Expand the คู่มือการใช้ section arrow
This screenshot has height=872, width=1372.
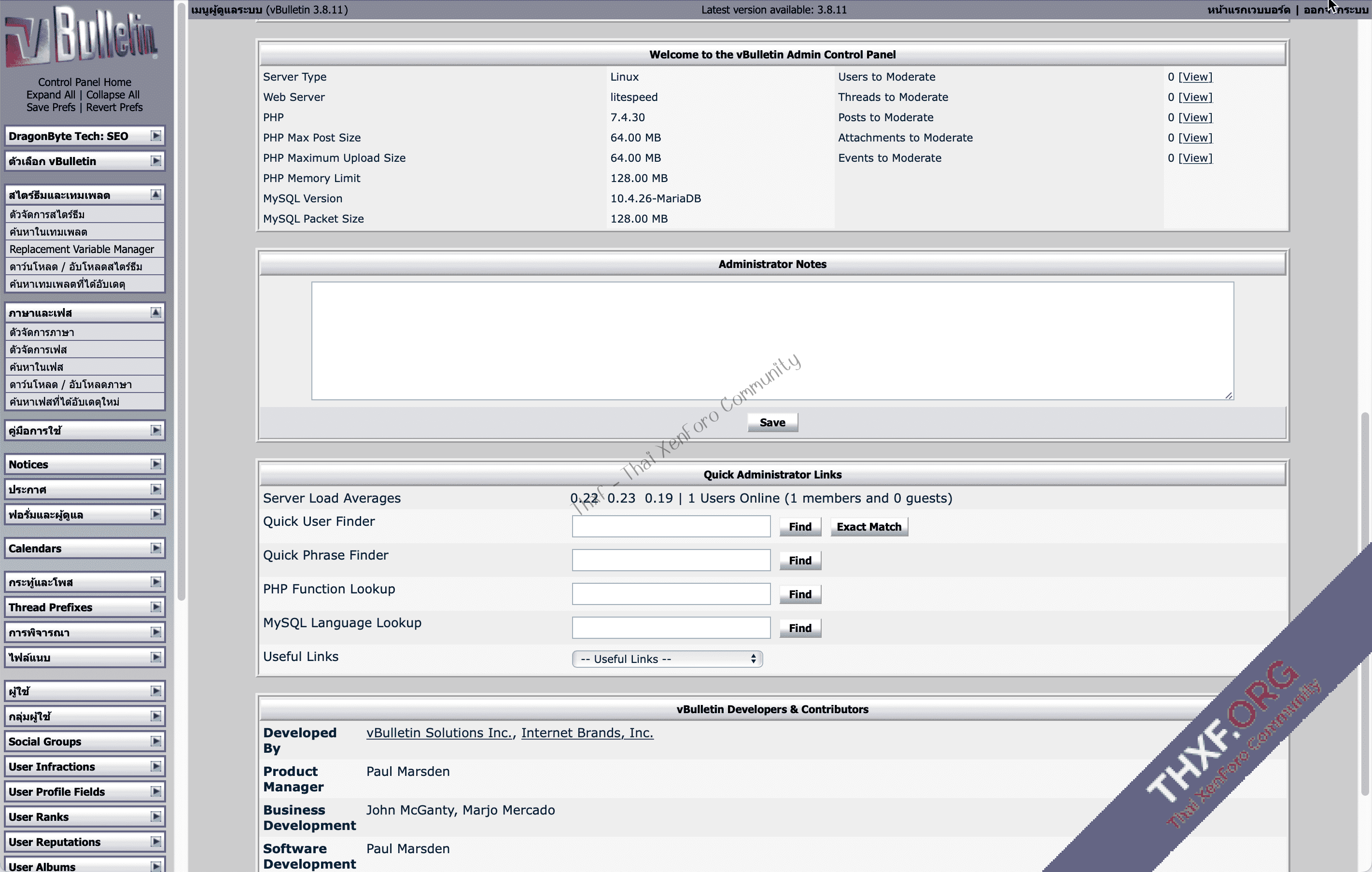155,430
